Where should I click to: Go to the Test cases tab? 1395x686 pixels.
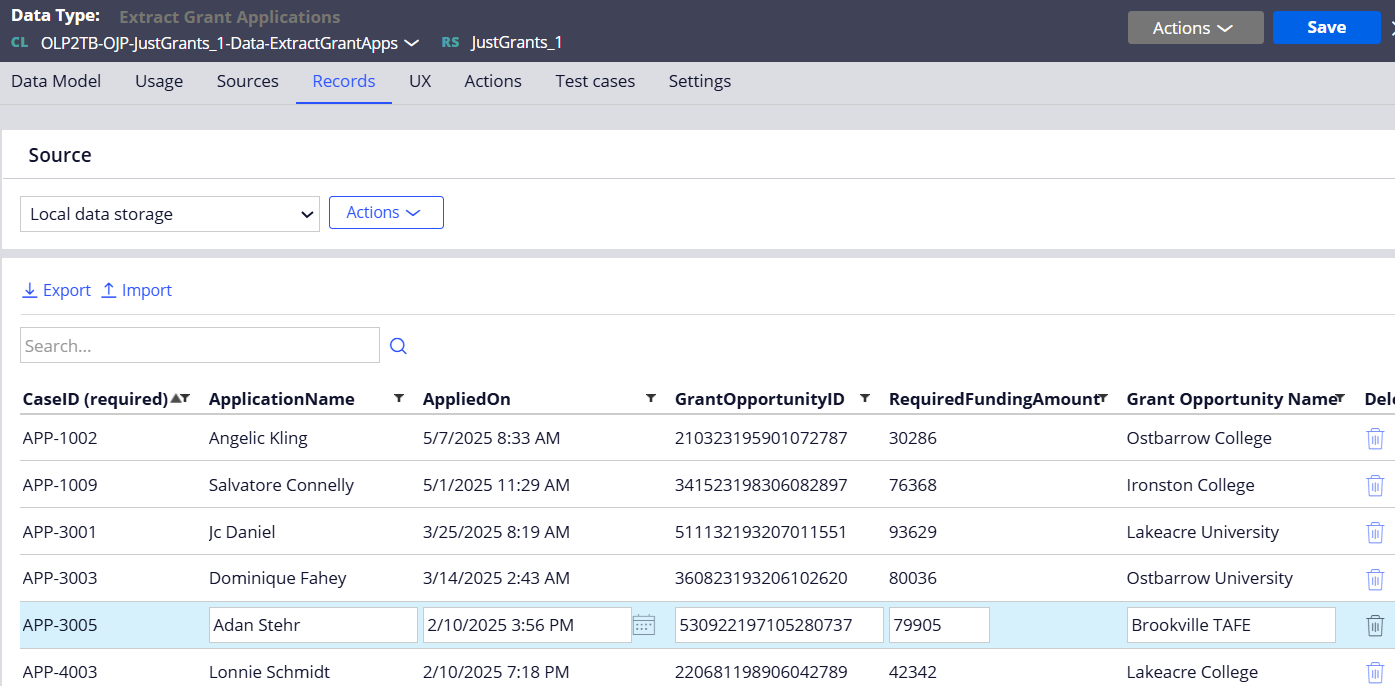coord(595,81)
